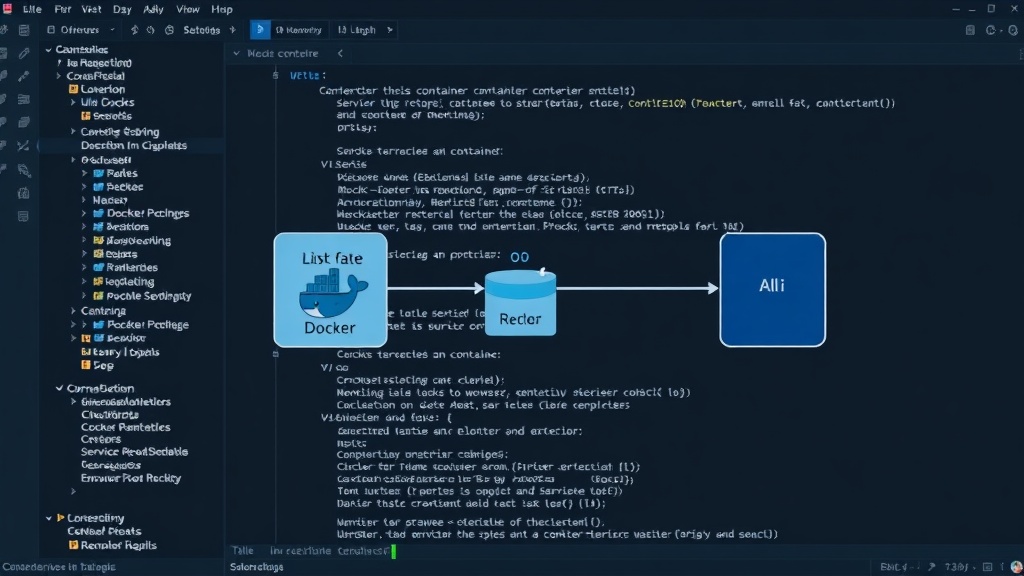
Task: Expand the Oroclarsell tree node
Action: (73, 160)
